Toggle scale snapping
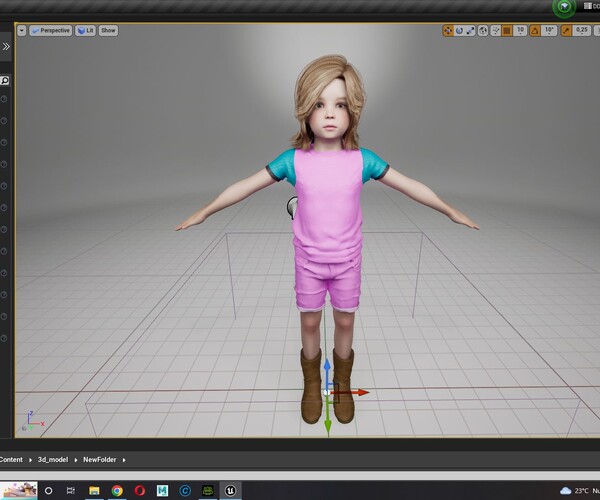The width and height of the screenshot is (600, 500). (x=565, y=31)
